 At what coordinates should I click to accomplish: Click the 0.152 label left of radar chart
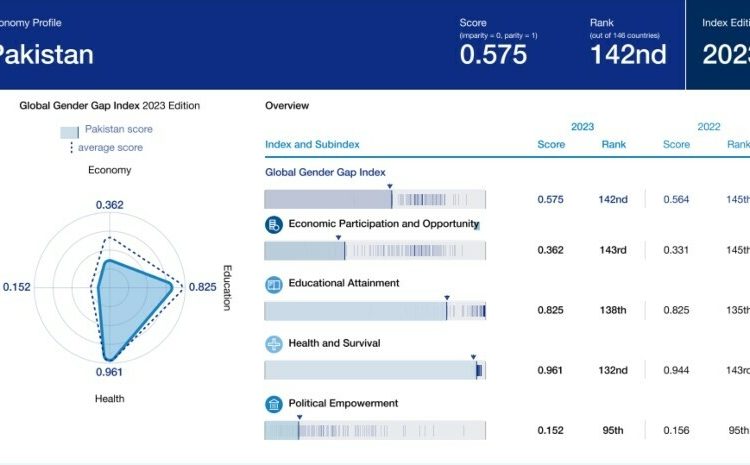click(x=17, y=287)
